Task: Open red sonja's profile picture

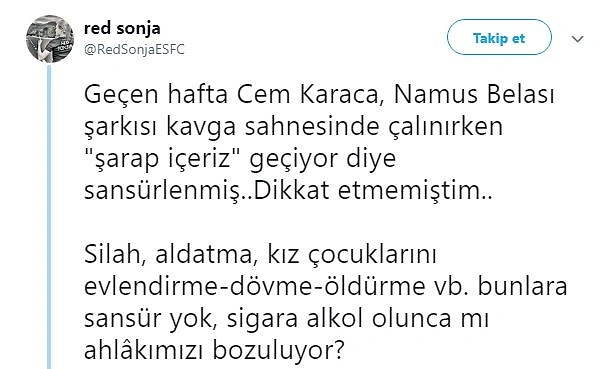Action: [x=50, y=39]
